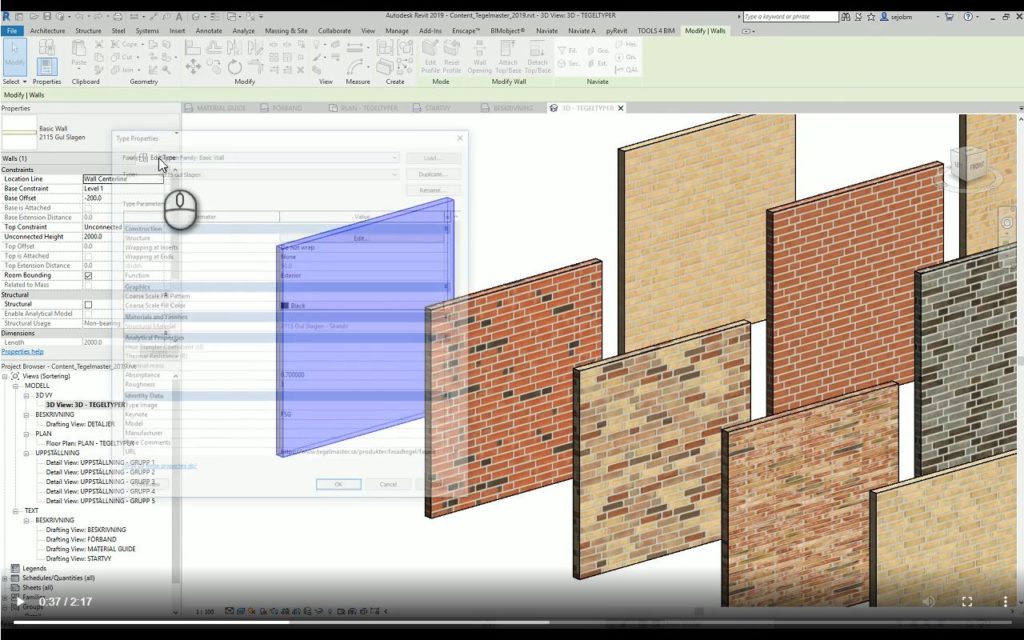This screenshot has height=640, width=1024.
Task: Activate the Rotate tool
Action: [x=234, y=67]
